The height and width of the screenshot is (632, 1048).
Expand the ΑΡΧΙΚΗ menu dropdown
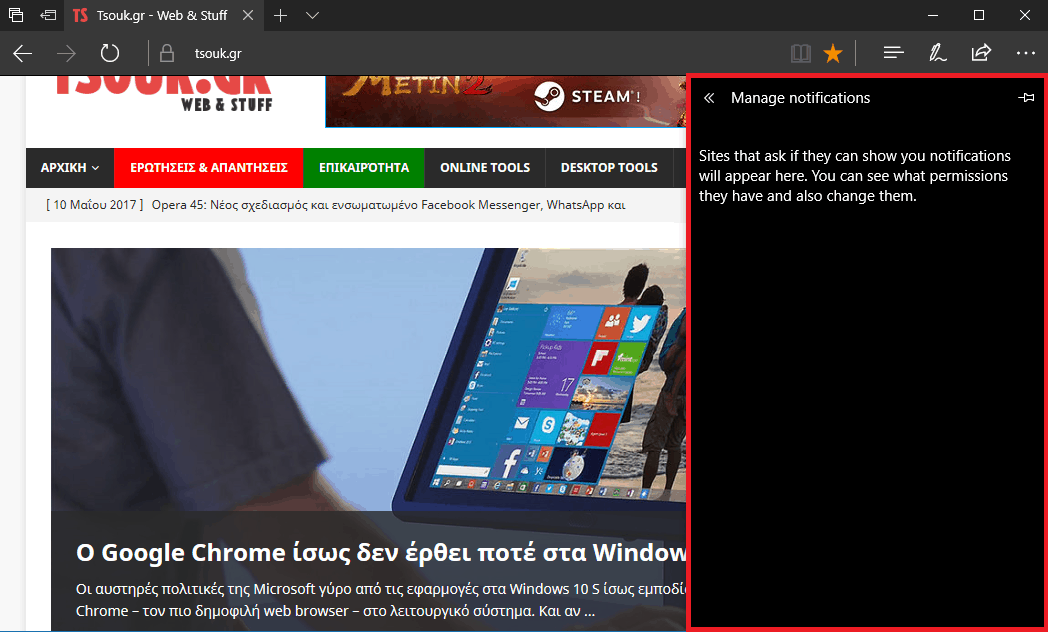click(x=70, y=168)
